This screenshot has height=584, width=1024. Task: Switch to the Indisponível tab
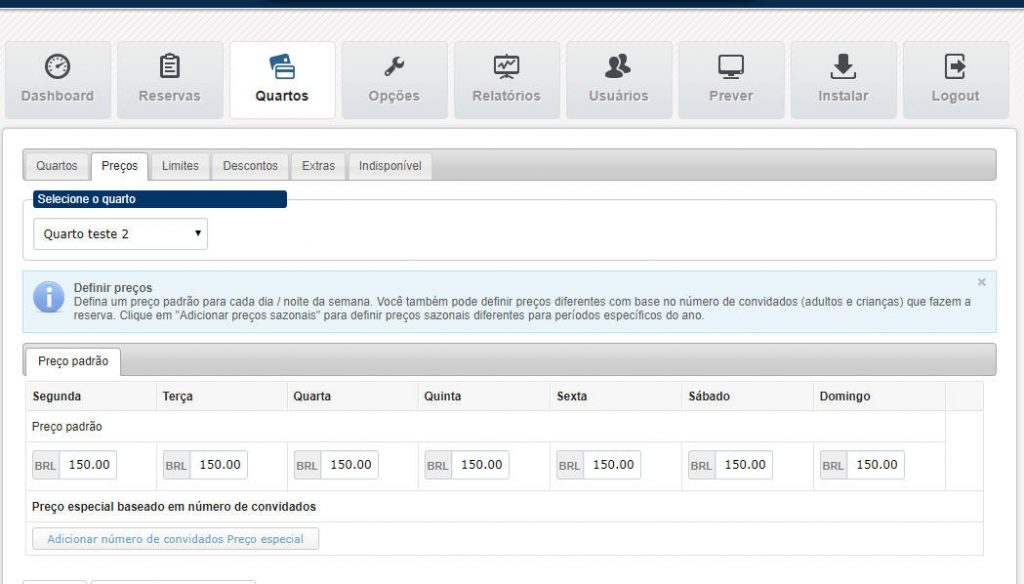[x=390, y=166]
